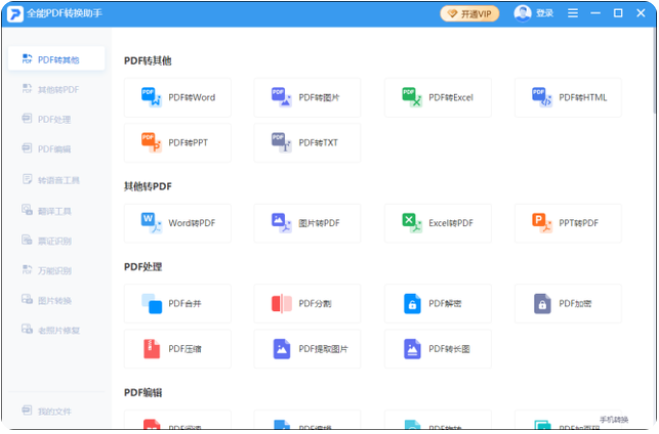Select the PDF转图片 tool
The width and height of the screenshot is (659, 434).
click(x=308, y=98)
